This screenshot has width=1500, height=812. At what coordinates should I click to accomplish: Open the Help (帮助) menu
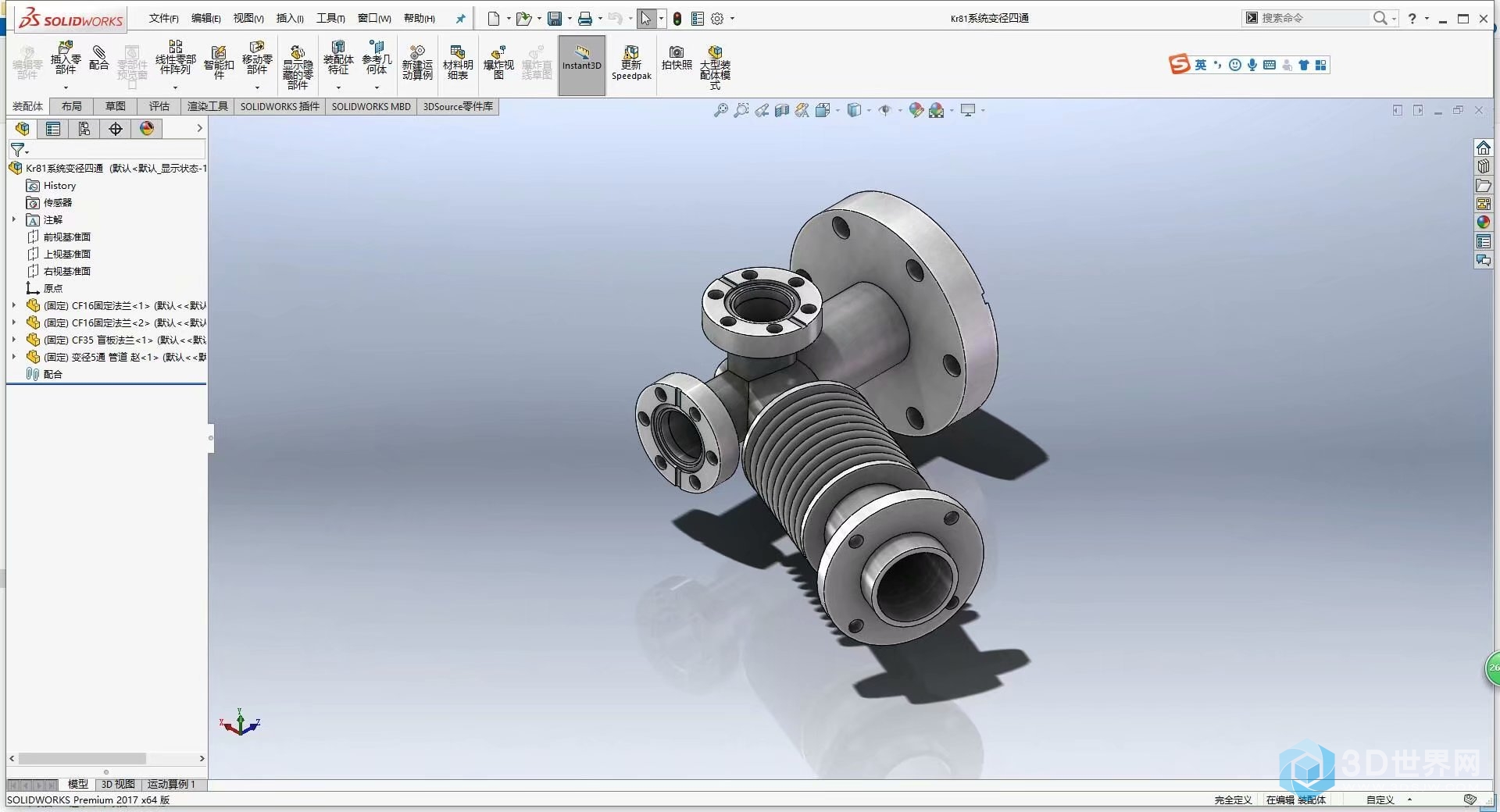[x=420, y=19]
